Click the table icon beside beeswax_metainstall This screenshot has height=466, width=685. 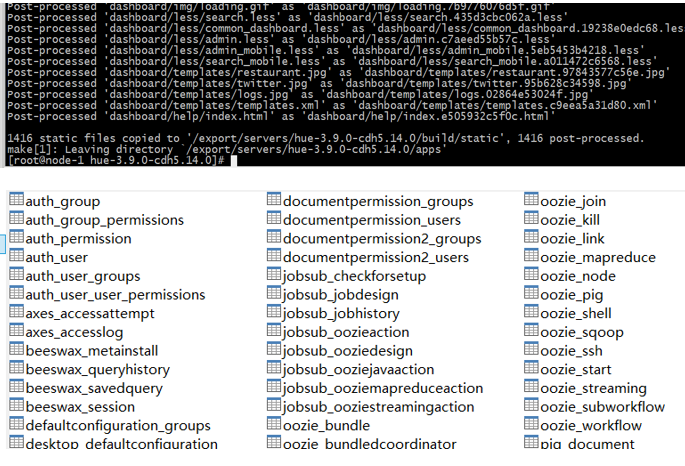[17, 349]
